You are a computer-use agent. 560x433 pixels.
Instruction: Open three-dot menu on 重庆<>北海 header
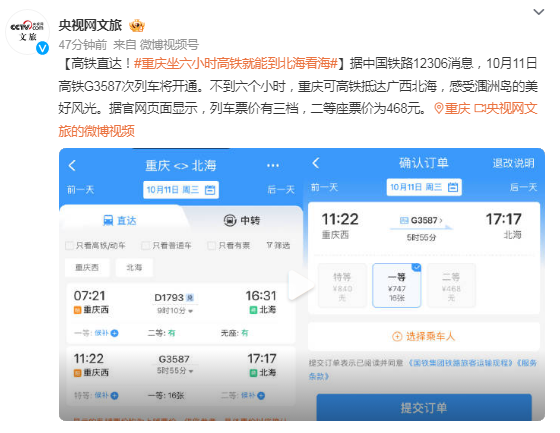pyautogui.click(x=272, y=165)
